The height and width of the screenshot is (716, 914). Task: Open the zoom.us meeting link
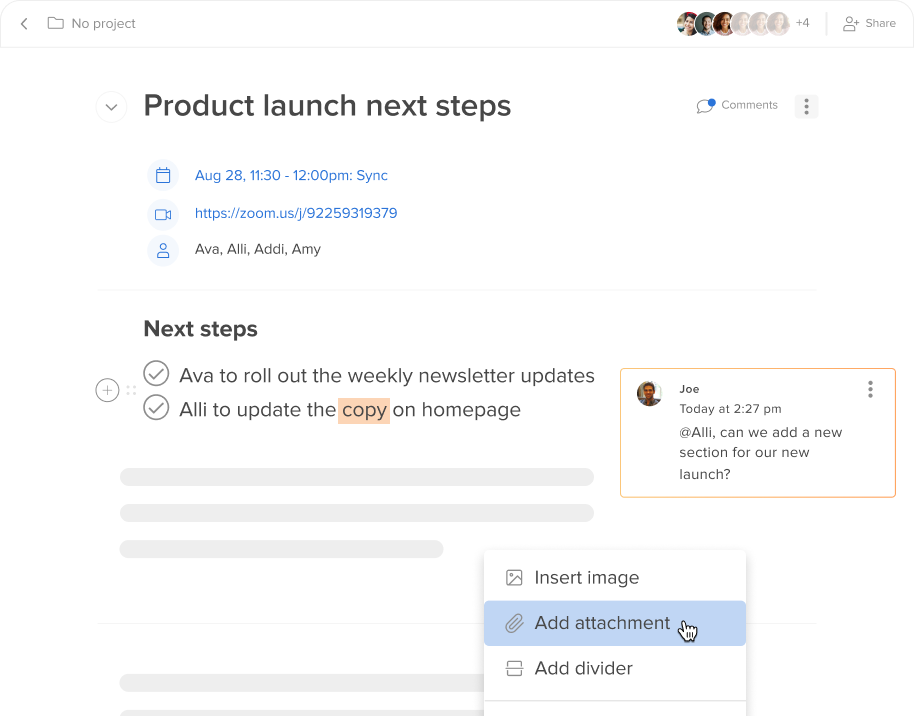[296, 213]
